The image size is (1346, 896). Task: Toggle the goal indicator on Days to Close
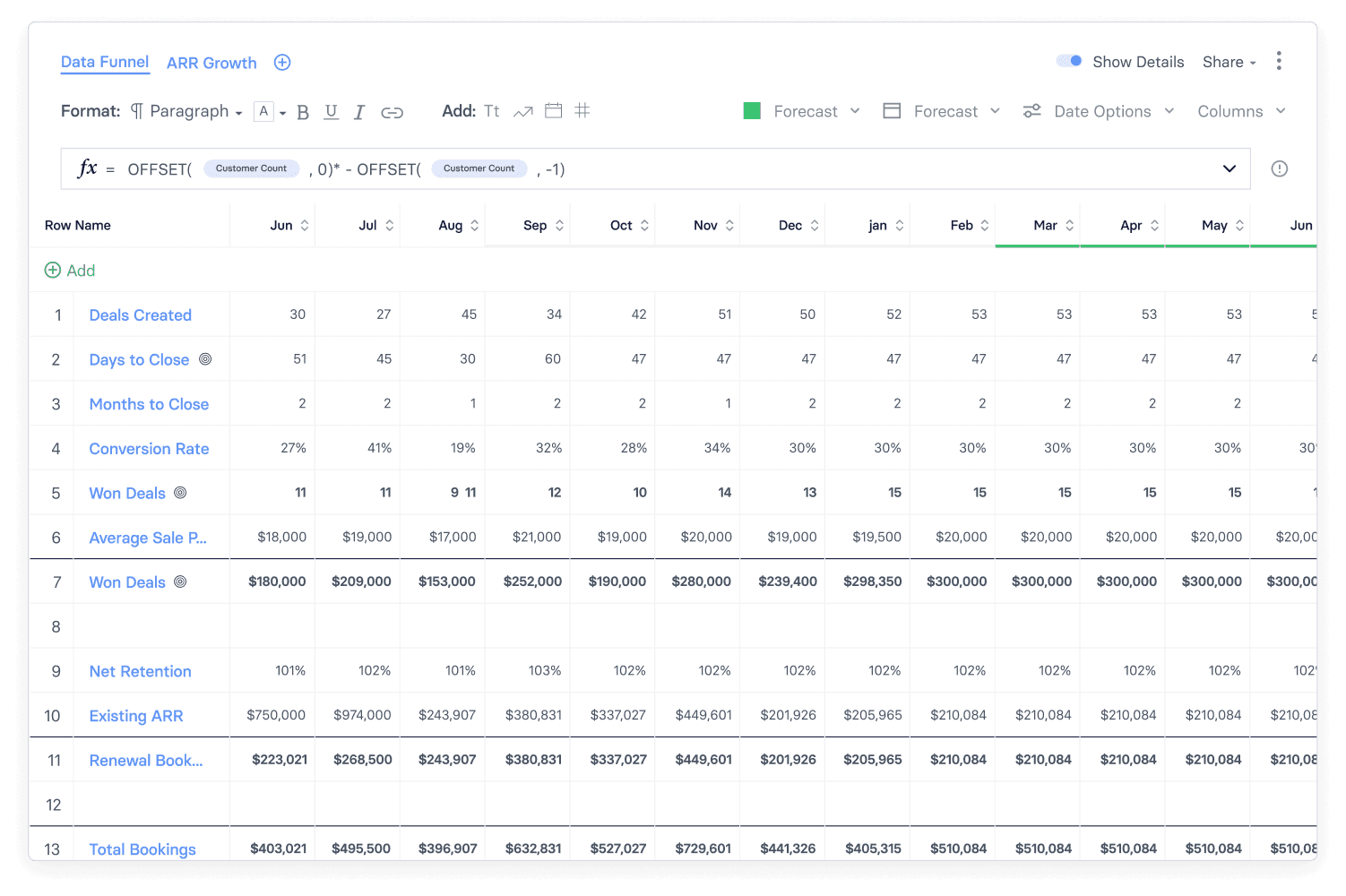click(x=205, y=359)
